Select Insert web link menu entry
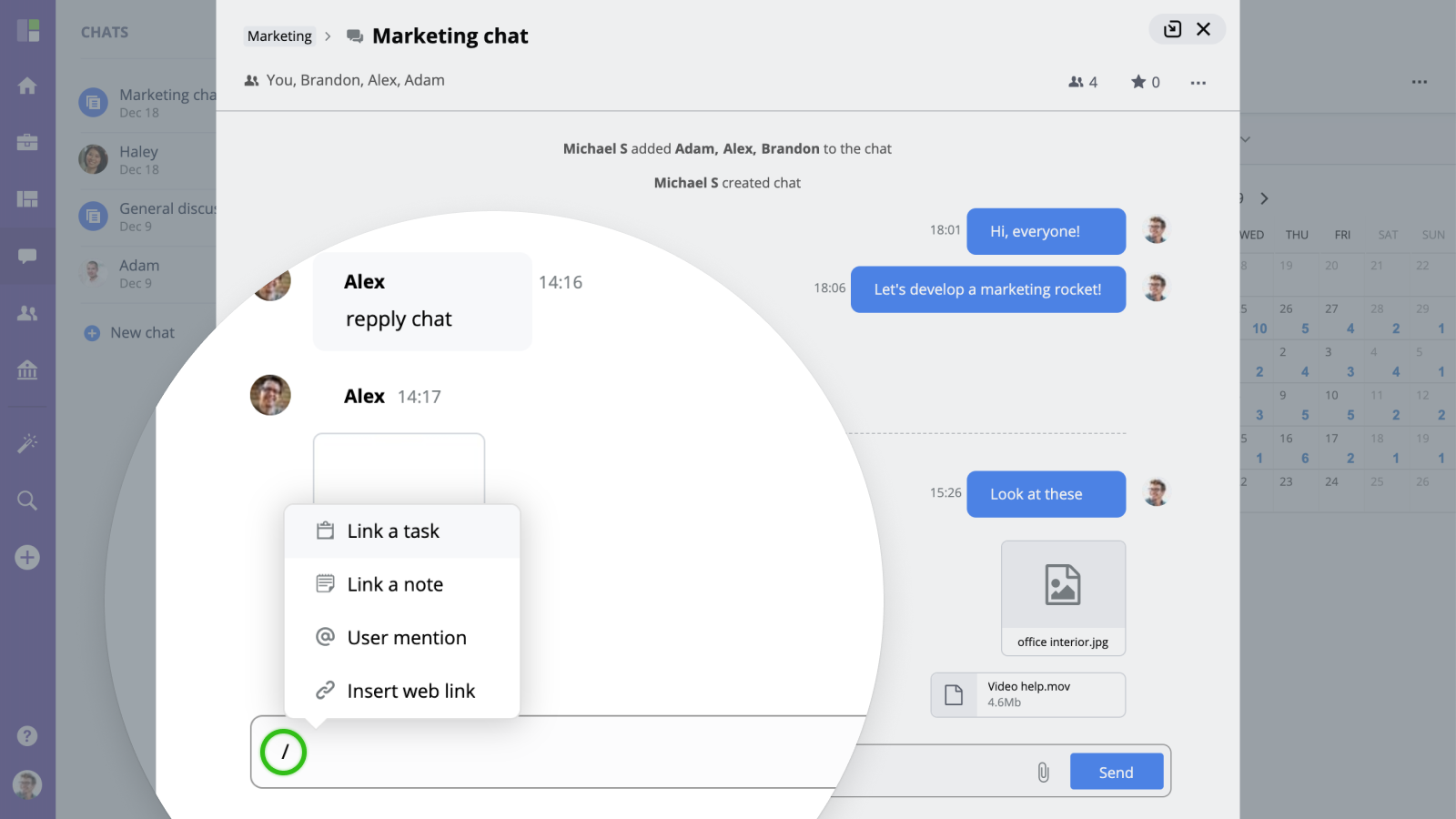Viewport: 1456px width, 819px height. point(402,691)
